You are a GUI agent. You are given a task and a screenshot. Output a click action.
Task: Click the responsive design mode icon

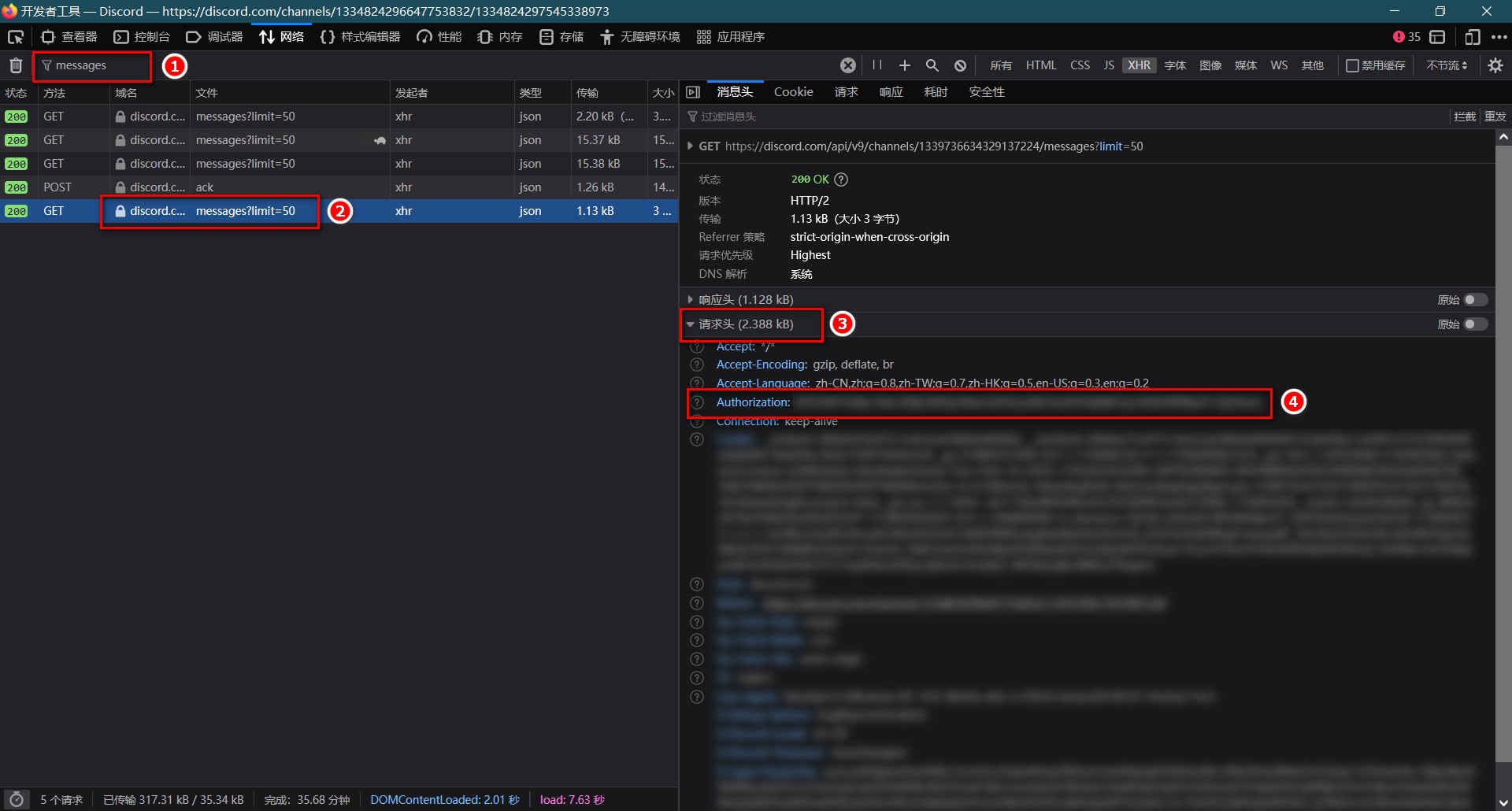pos(1472,37)
